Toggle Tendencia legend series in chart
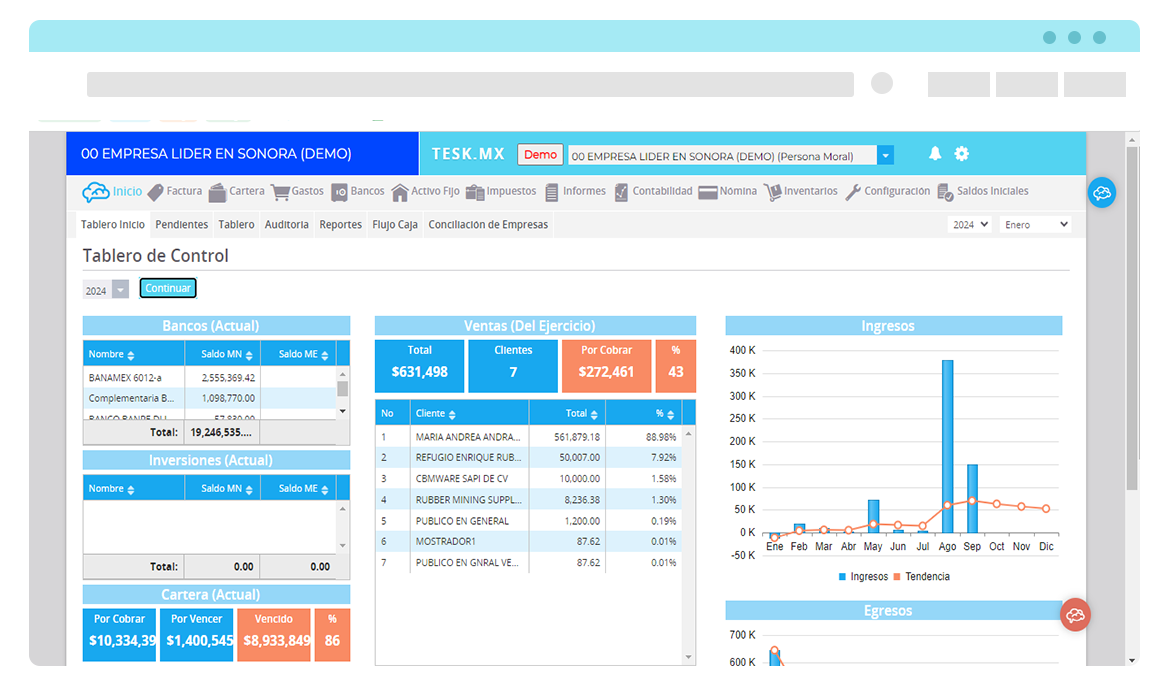Image resolution: width=1172 pixels, height=686 pixels. click(922, 577)
